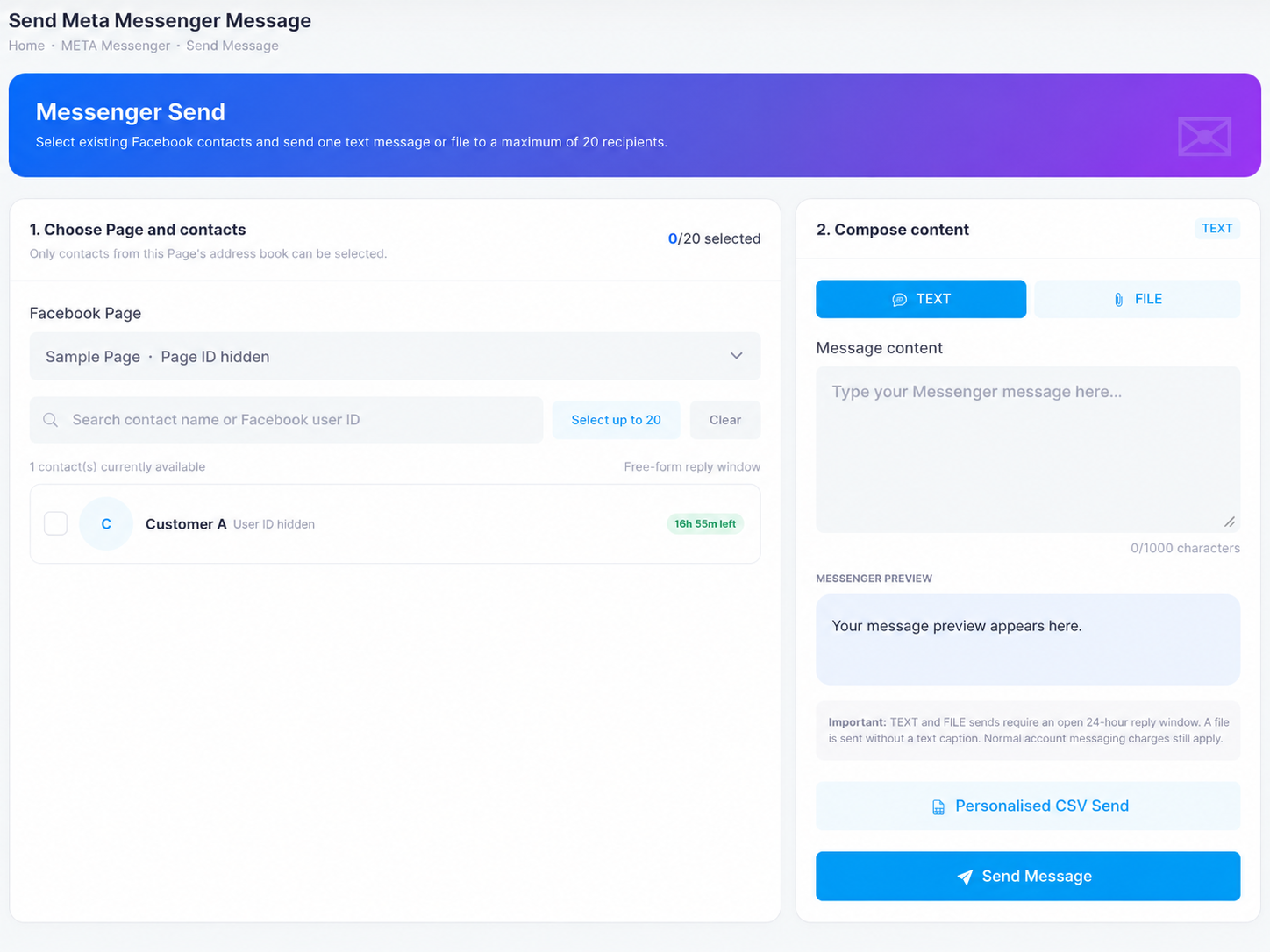Click the Messenger Send banner heading
The width and height of the screenshot is (1270, 952).
tap(131, 112)
